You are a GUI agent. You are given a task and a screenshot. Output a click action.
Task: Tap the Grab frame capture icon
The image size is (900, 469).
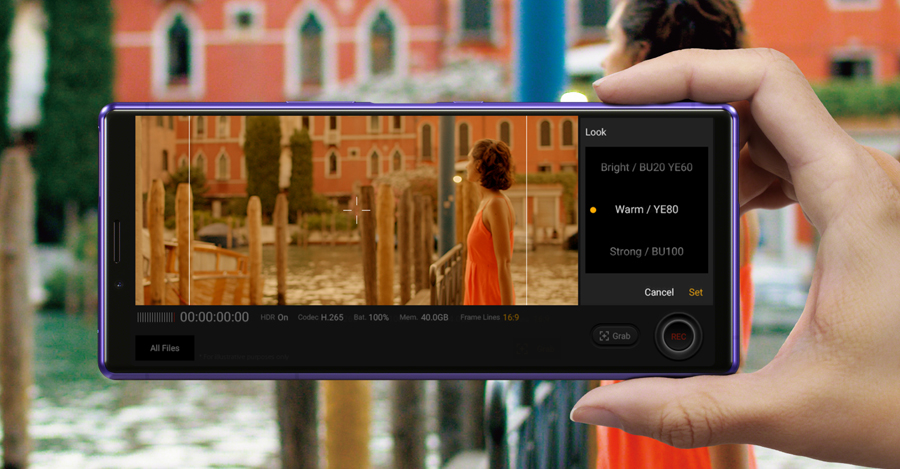(x=604, y=336)
